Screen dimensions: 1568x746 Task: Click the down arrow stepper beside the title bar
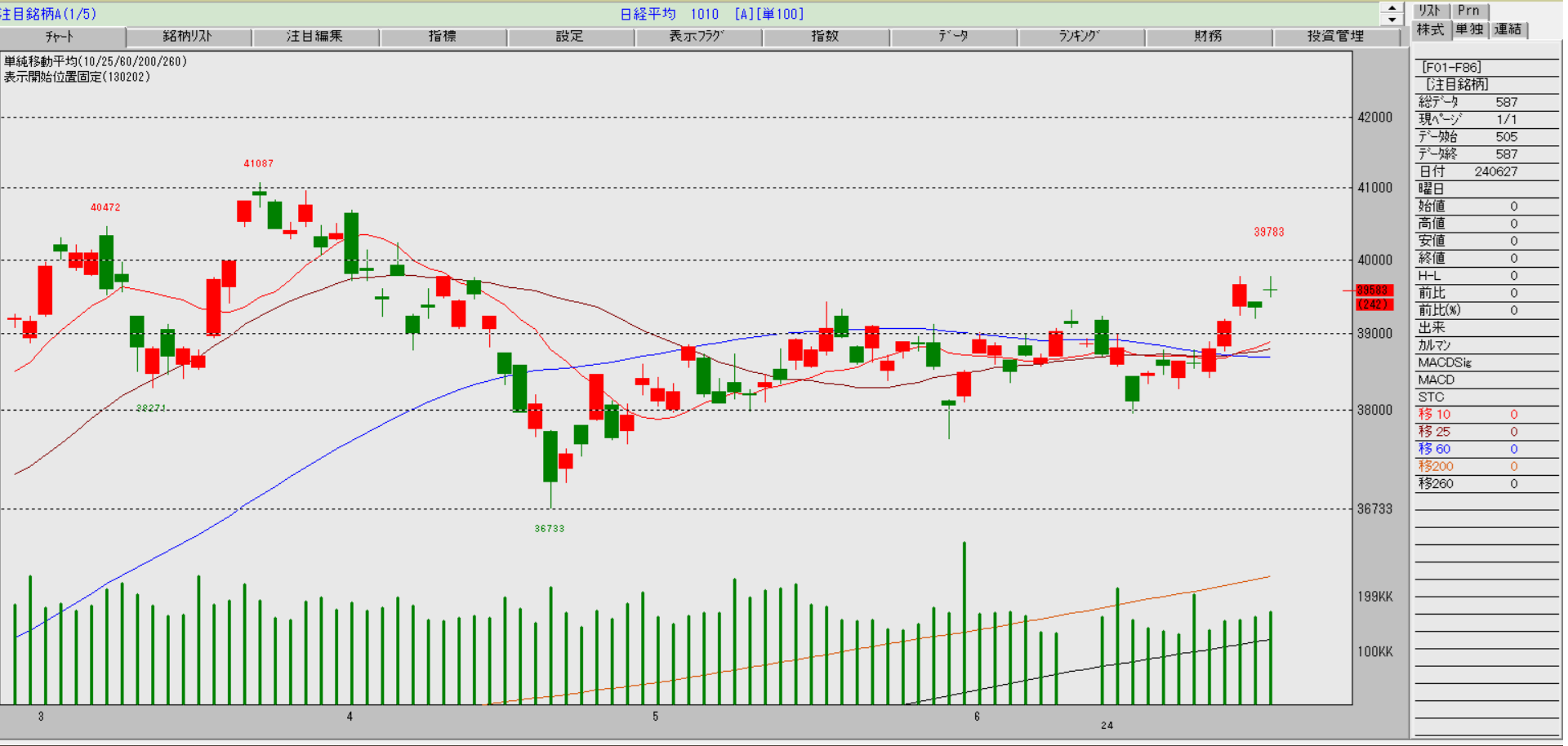pos(1392,20)
